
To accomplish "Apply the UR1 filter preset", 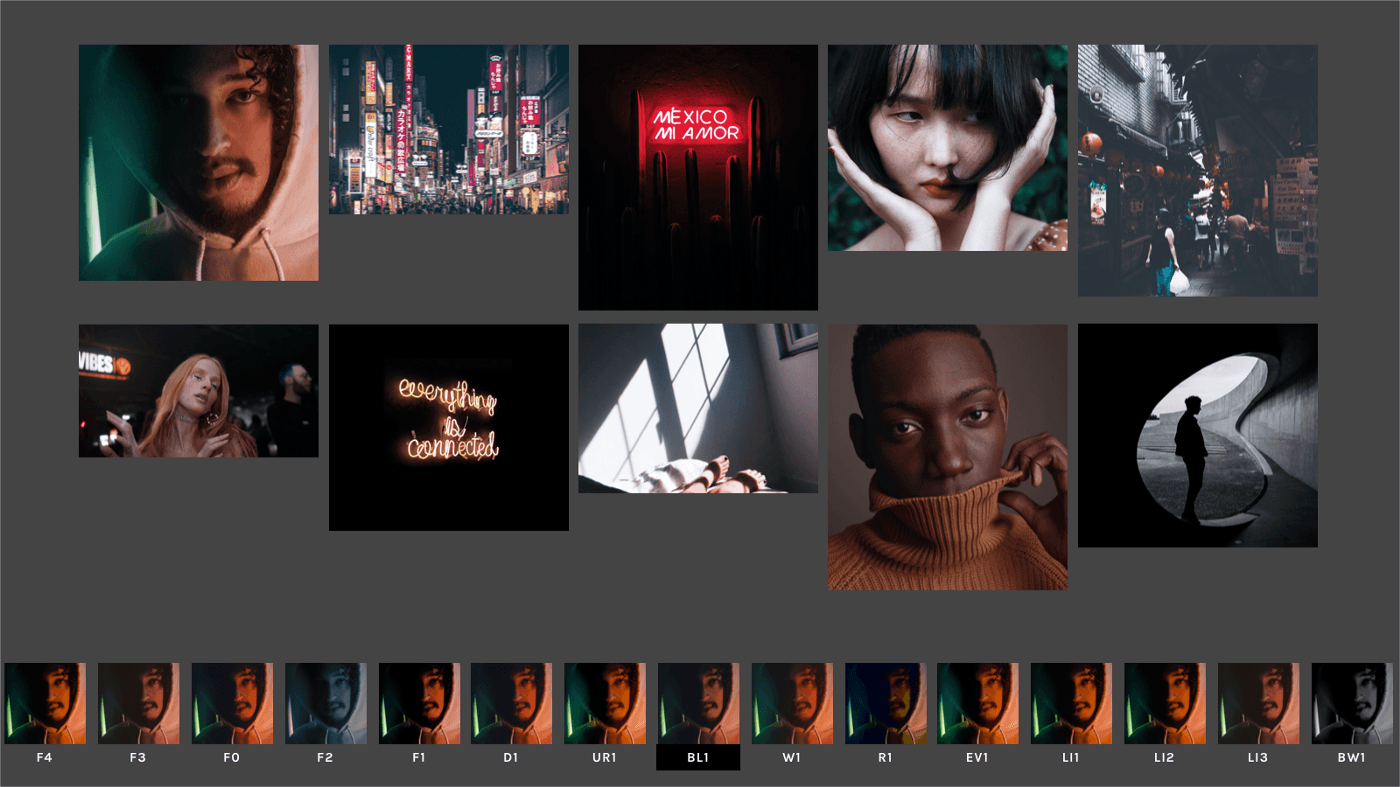I will (605, 703).
